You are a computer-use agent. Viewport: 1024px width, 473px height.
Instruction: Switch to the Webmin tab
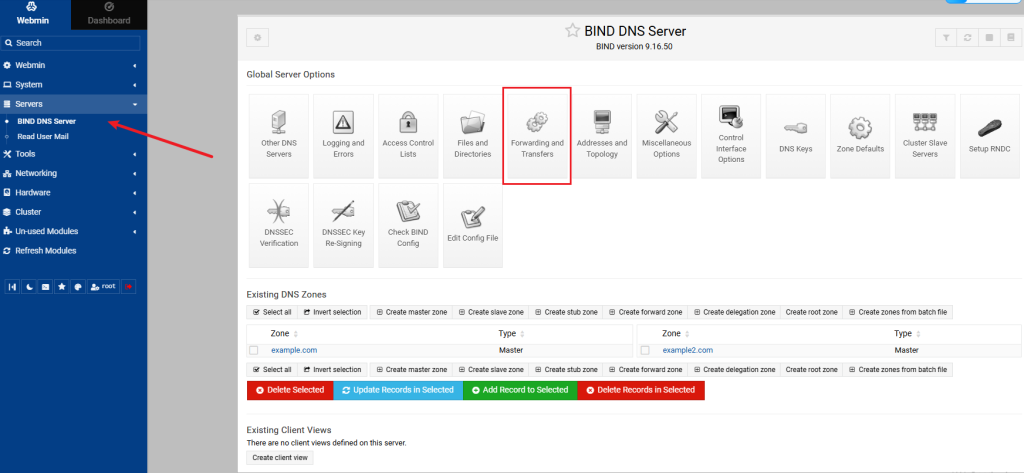pyautogui.click(x=33, y=14)
